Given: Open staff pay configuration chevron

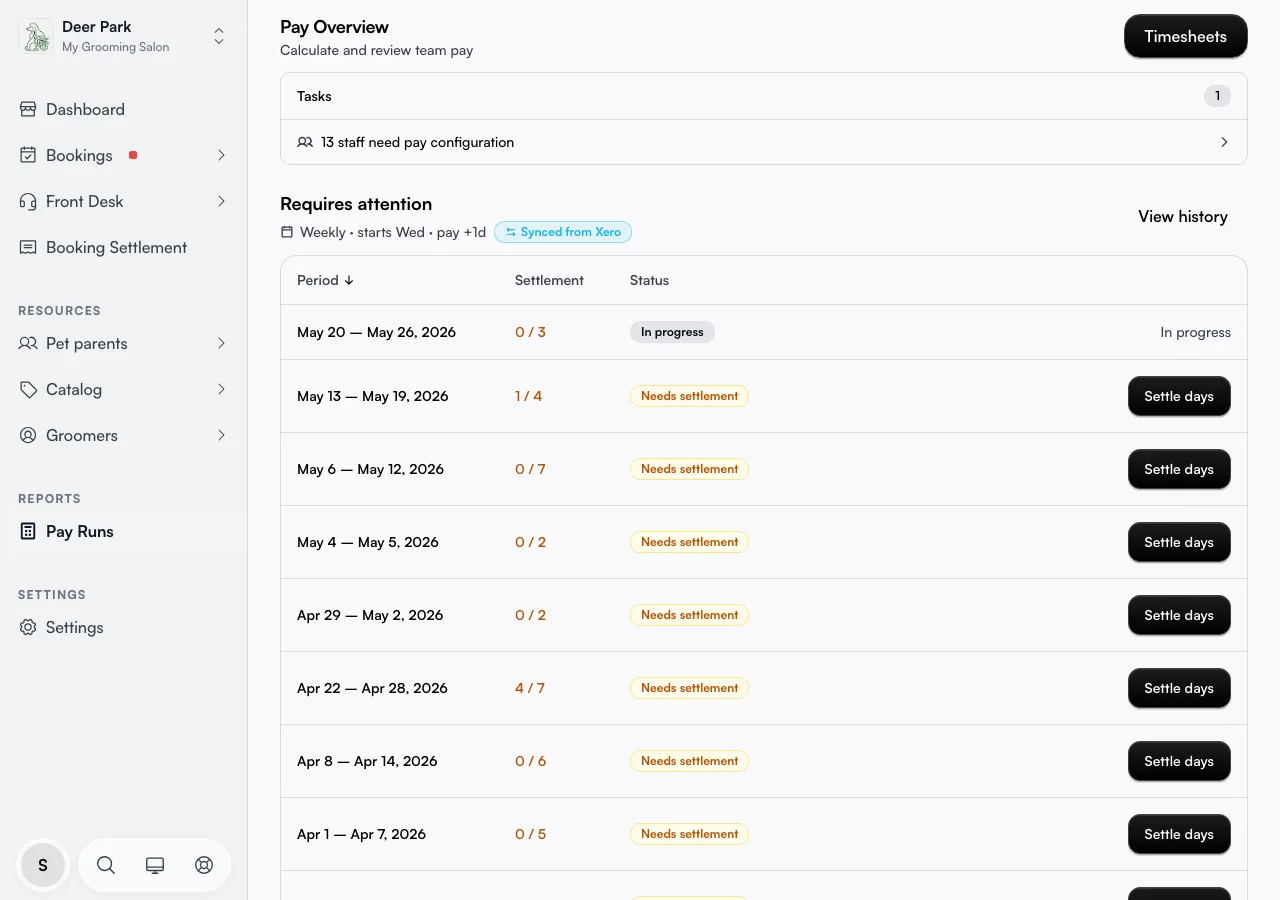Looking at the screenshot, I should (x=1224, y=143).
